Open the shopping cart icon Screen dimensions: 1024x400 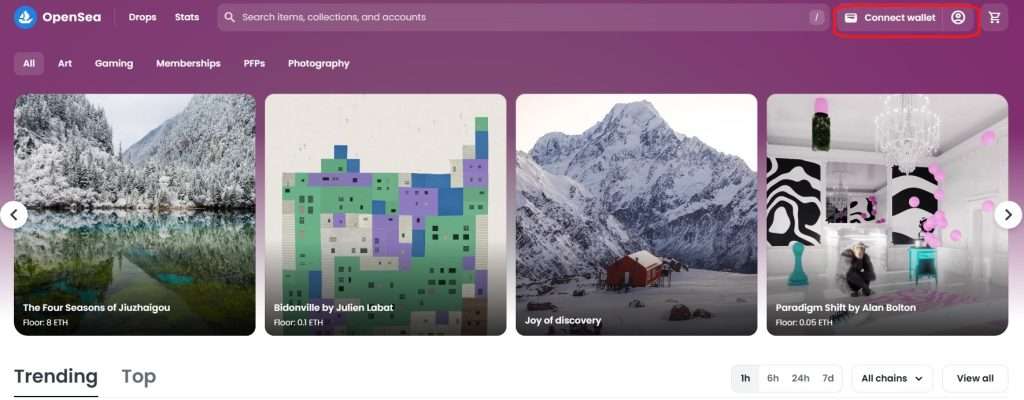point(995,18)
